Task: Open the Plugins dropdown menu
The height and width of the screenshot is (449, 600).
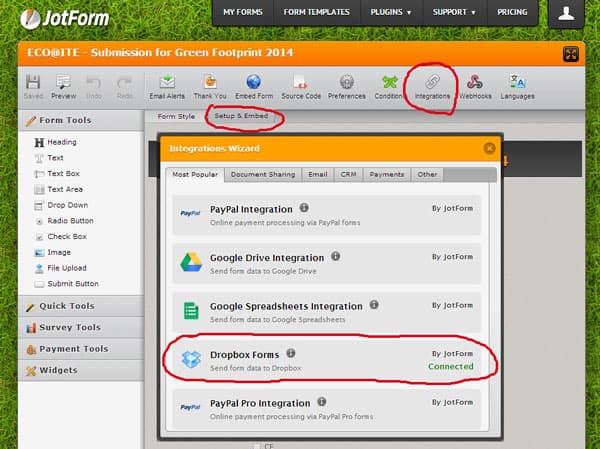Action: (x=391, y=12)
